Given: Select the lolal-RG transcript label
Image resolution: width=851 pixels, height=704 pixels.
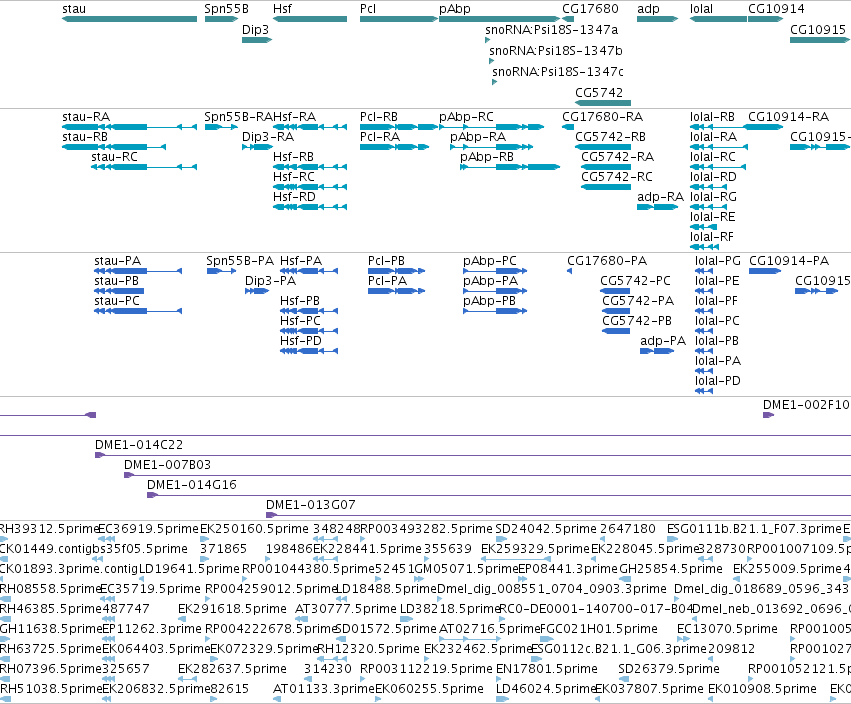Looking at the screenshot, I should 713,196.
